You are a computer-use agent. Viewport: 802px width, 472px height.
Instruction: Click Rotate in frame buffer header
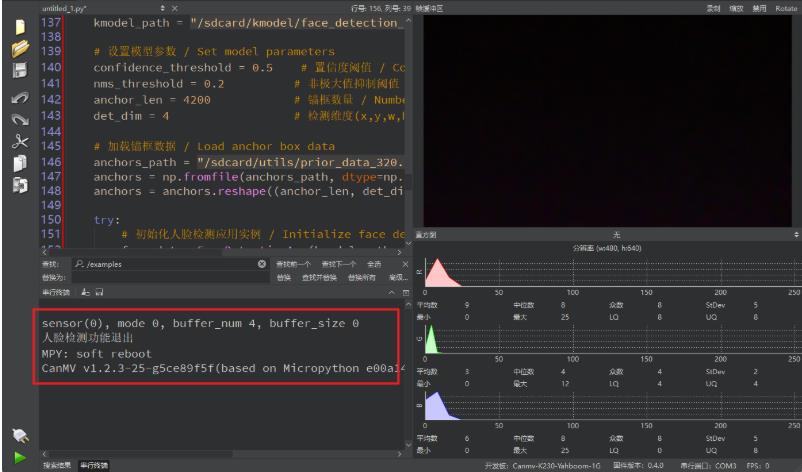pos(786,7)
